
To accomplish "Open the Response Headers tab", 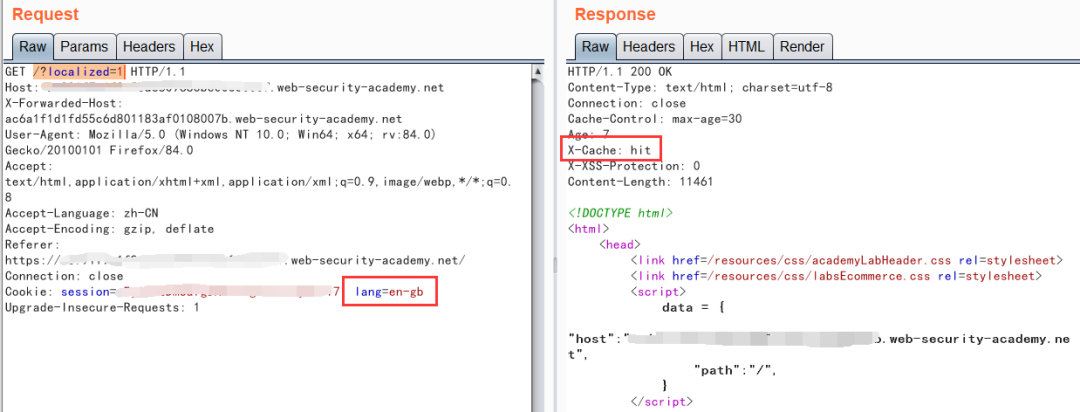I will click(648, 47).
